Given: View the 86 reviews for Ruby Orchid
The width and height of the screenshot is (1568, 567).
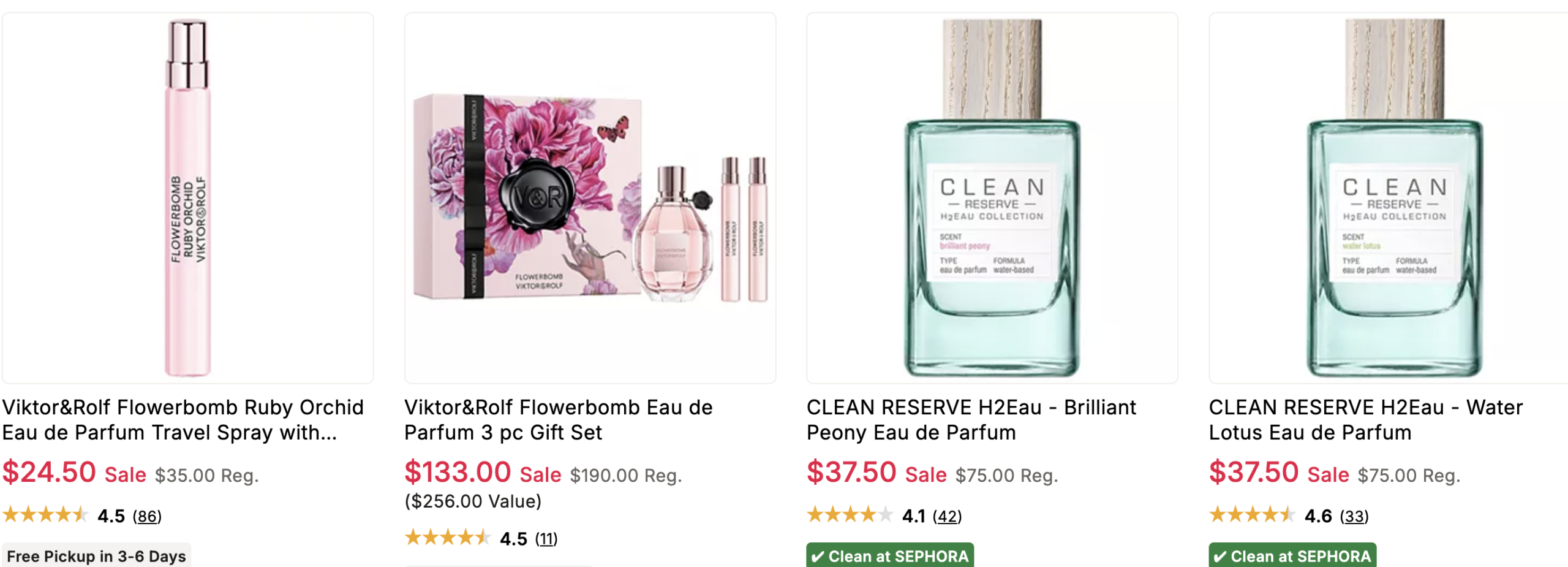Looking at the screenshot, I should pos(147,516).
